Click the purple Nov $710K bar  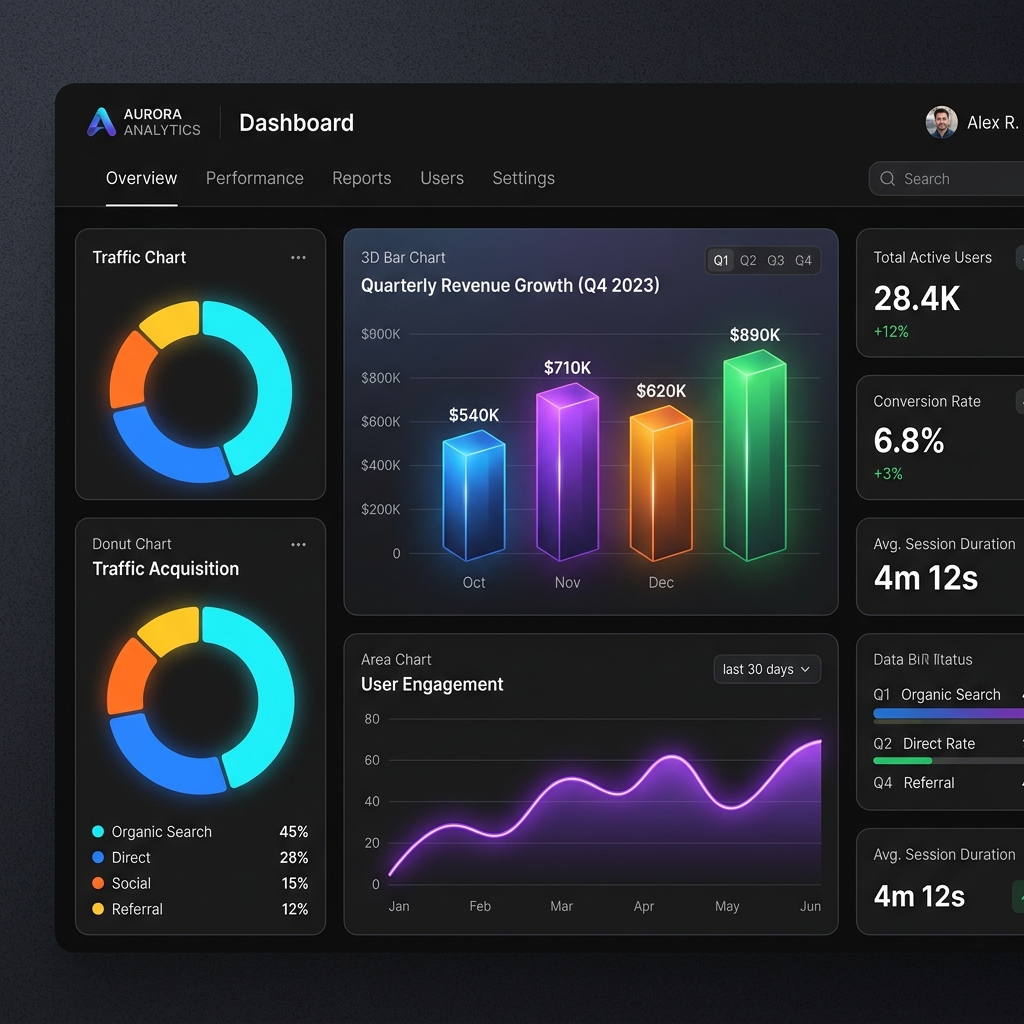[x=568, y=472]
